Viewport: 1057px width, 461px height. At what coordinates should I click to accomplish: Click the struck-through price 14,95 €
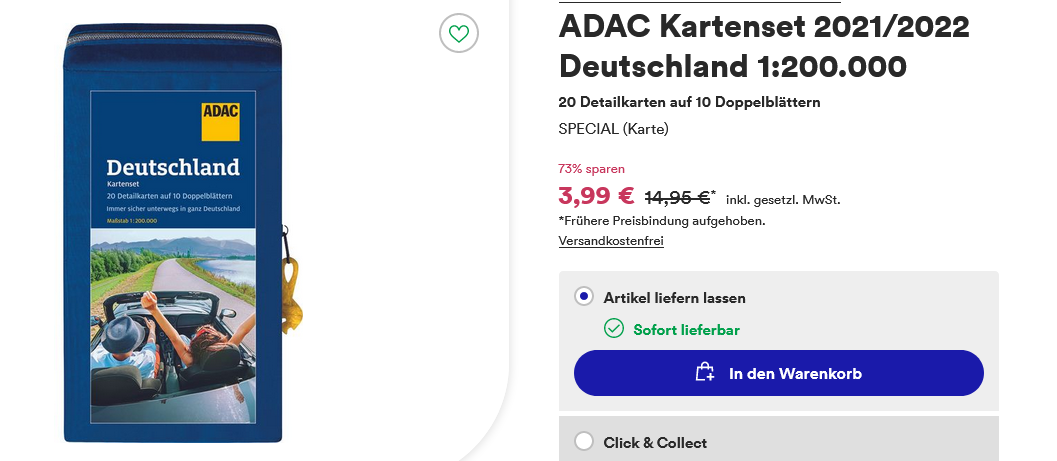tap(677, 197)
